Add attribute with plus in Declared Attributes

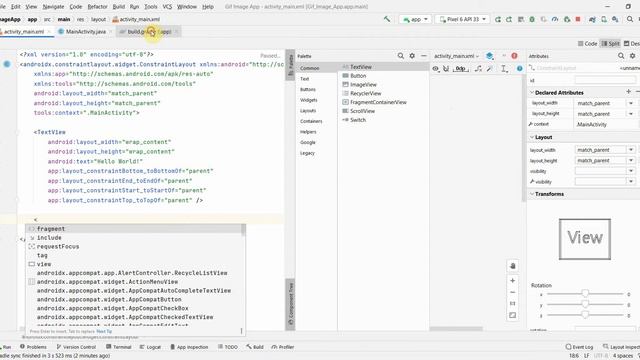pos(629,92)
